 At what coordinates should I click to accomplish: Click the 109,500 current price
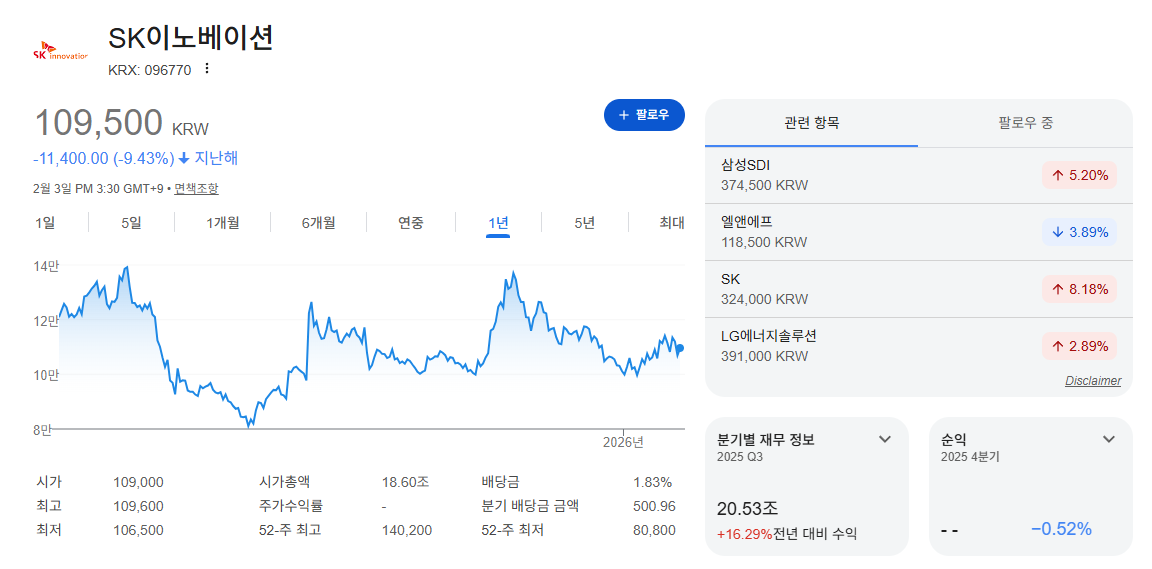[98, 123]
